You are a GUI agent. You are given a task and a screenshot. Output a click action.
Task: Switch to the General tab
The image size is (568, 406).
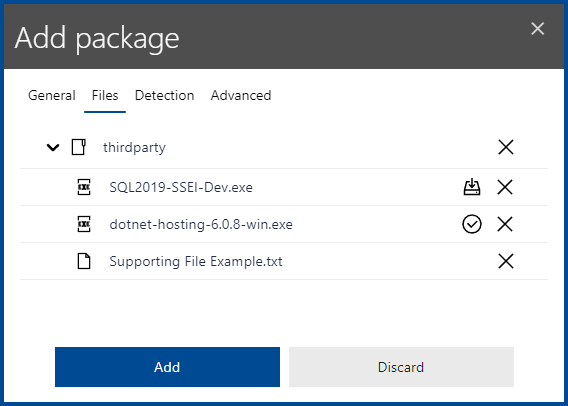(52, 96)
